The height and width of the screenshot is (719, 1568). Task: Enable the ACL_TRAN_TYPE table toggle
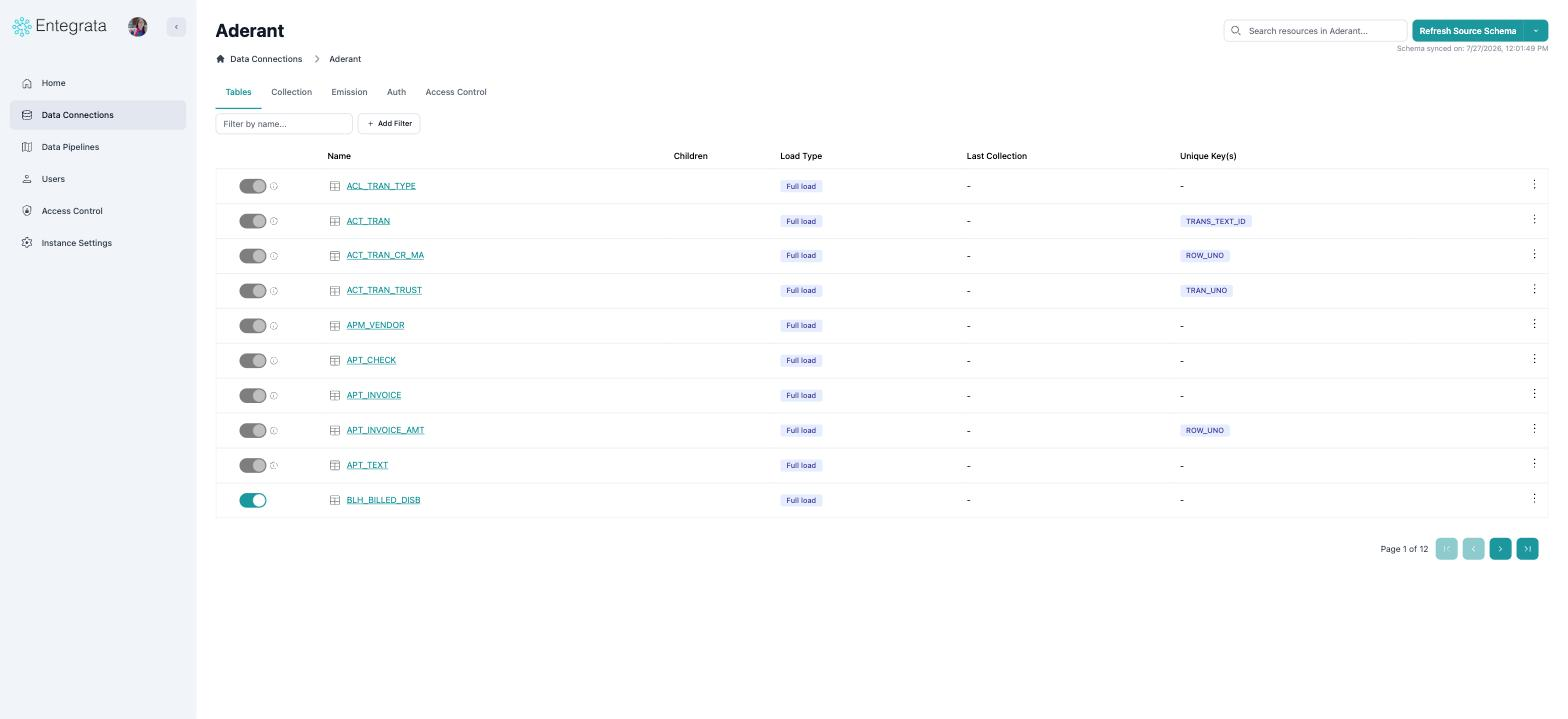tap(253, 186)
